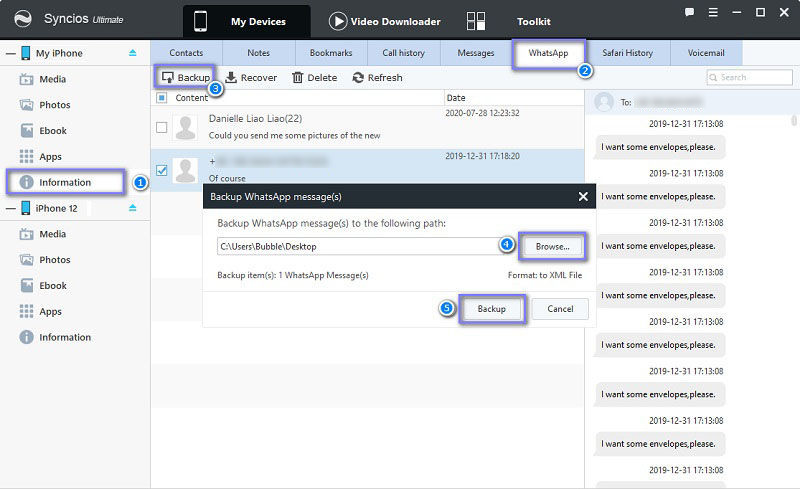Open the hamburger menu icon
Image resolution: width=800 pixels, height=489 pixels.
(713, 12)
